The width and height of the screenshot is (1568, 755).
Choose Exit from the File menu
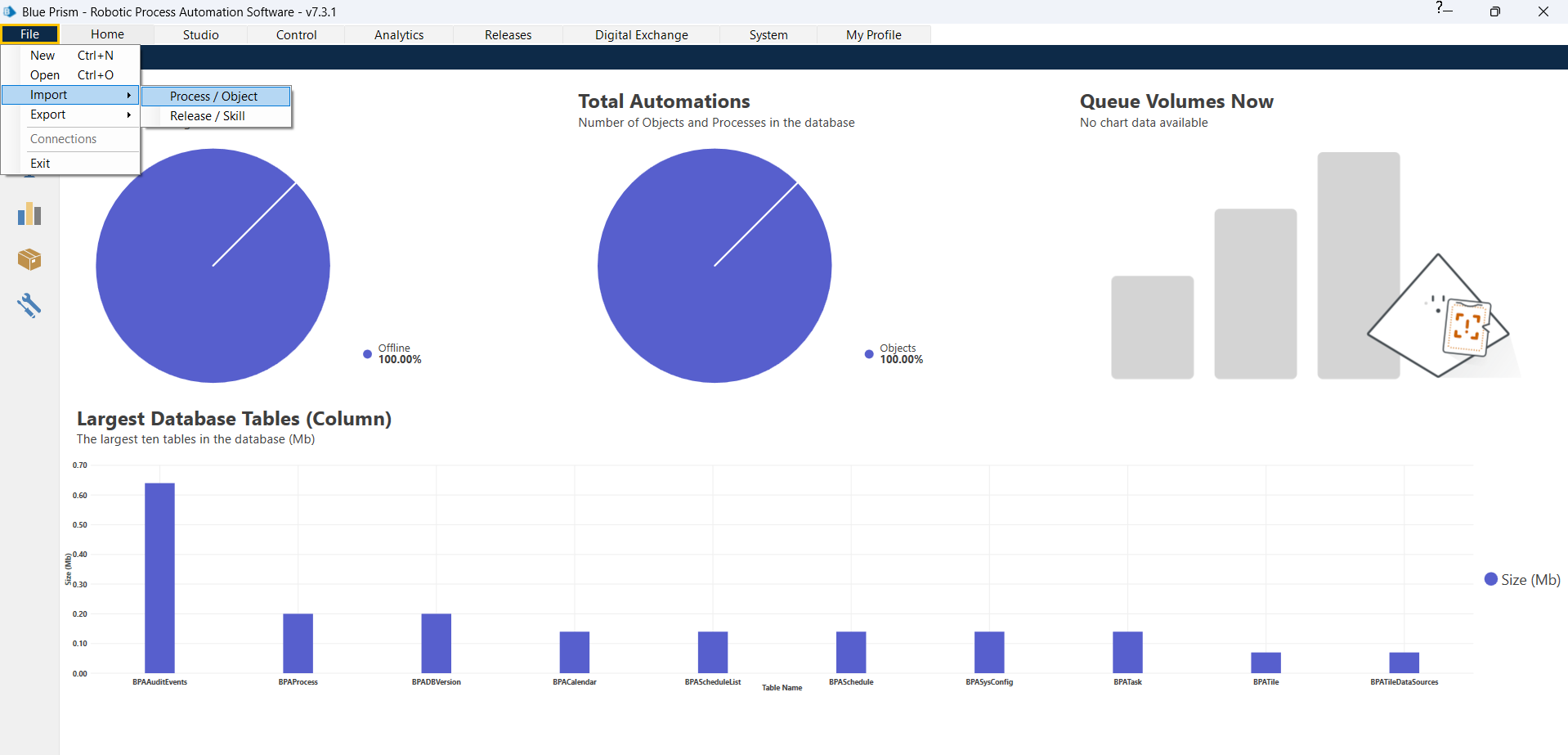[71, 164]
